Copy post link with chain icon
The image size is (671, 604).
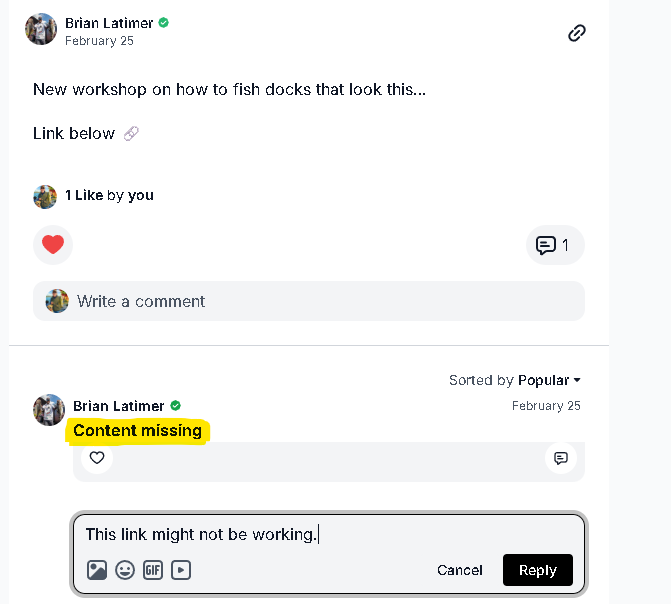[x=576, y=33]
